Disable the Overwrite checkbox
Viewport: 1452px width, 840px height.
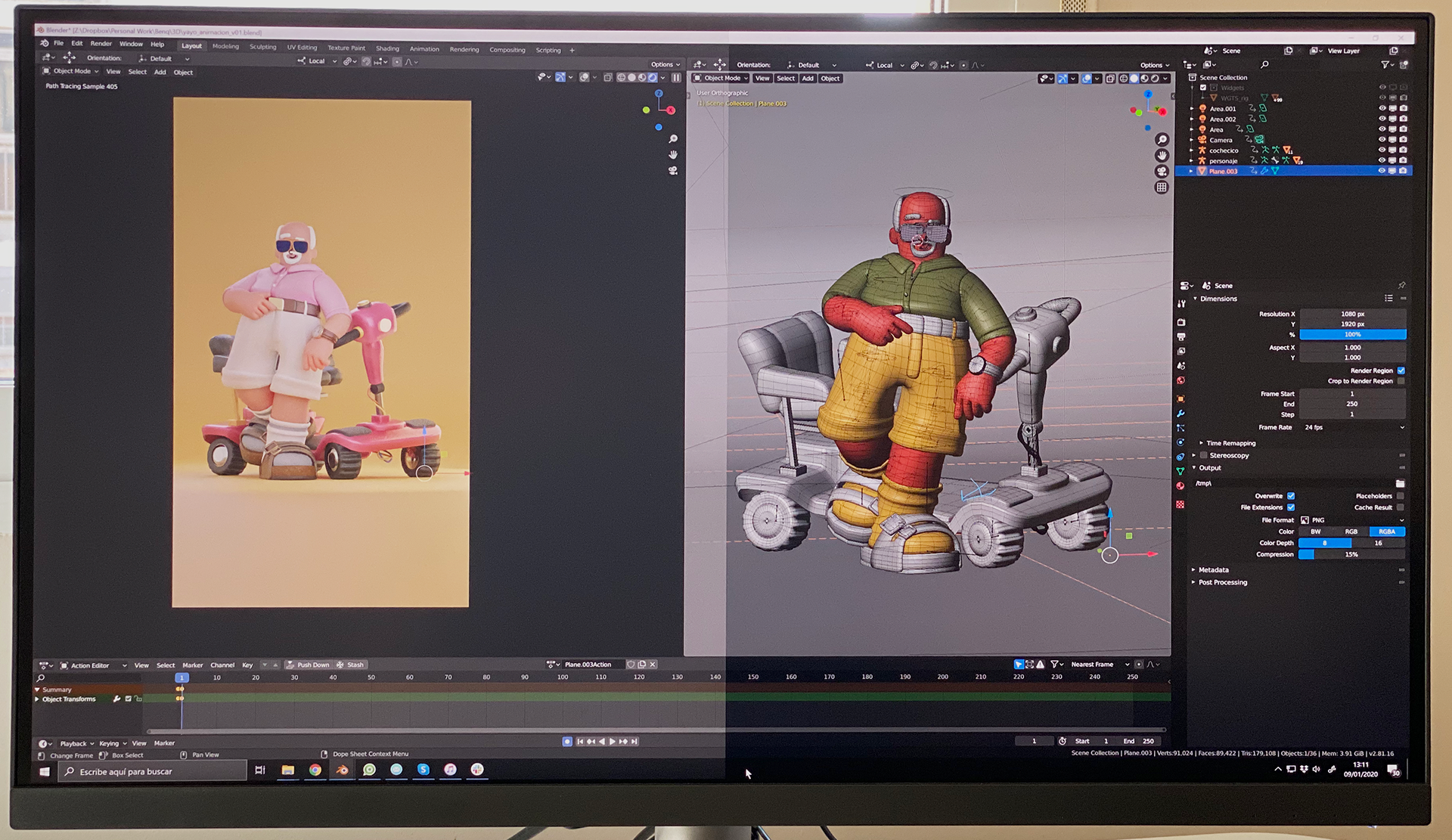point(1291,496)
